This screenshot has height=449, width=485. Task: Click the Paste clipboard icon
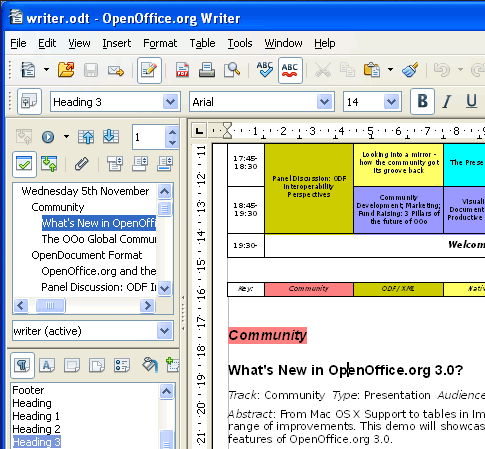point(372,70)
